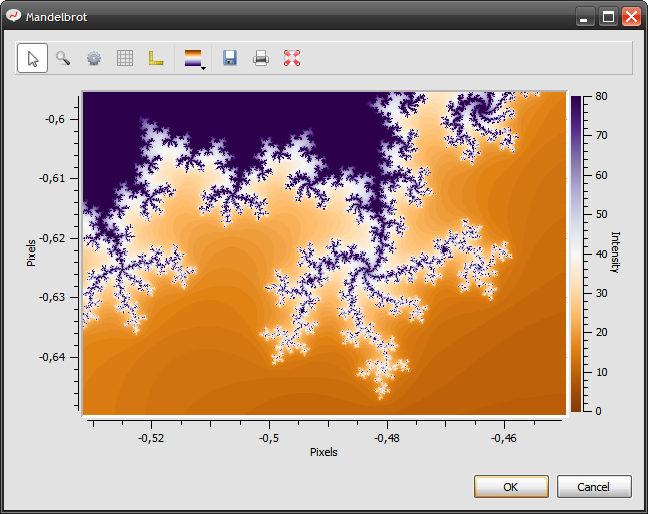Open the colormap selection dropdown

pyautogui.click(x=195, y=59)
